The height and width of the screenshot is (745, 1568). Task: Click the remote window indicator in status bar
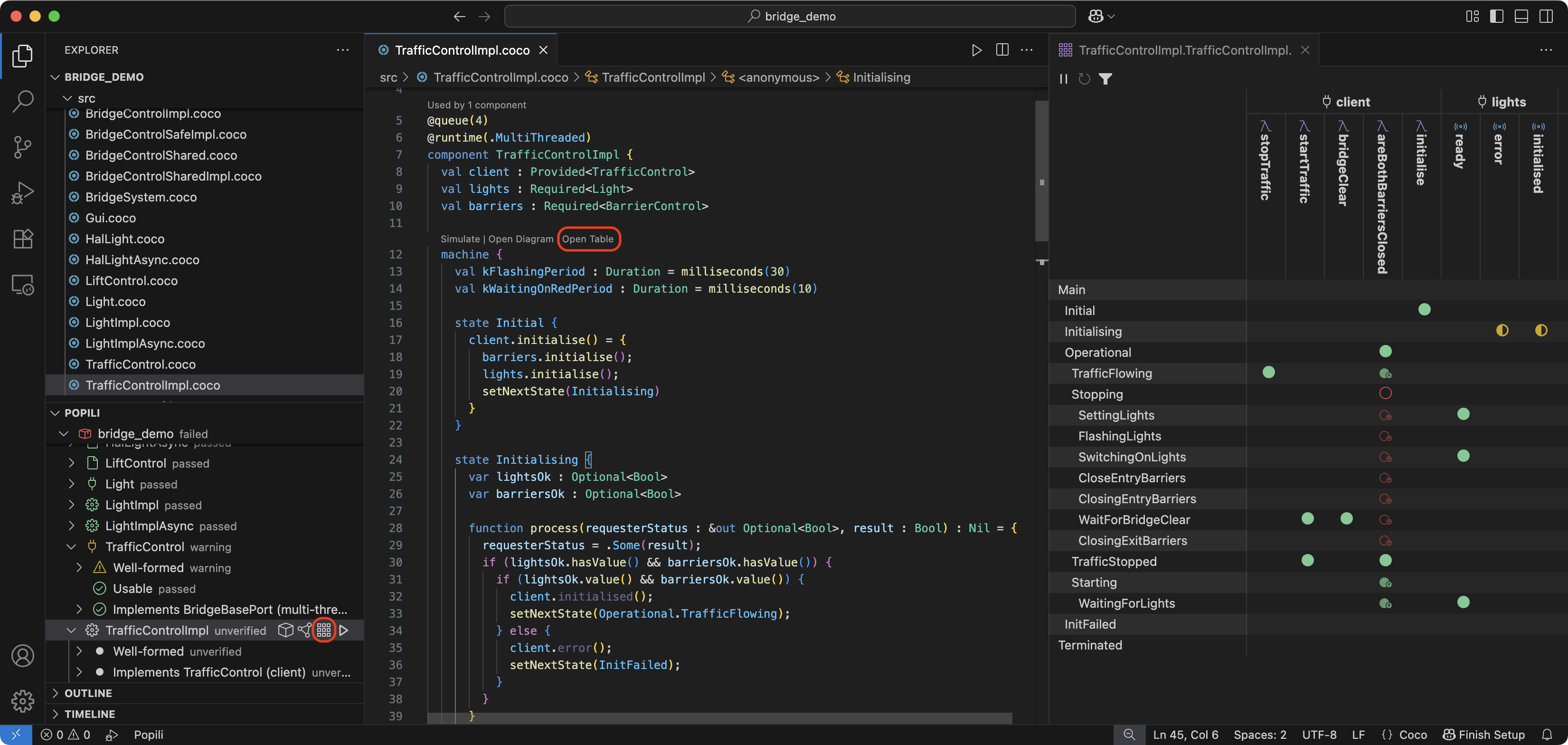click(17, 735)
